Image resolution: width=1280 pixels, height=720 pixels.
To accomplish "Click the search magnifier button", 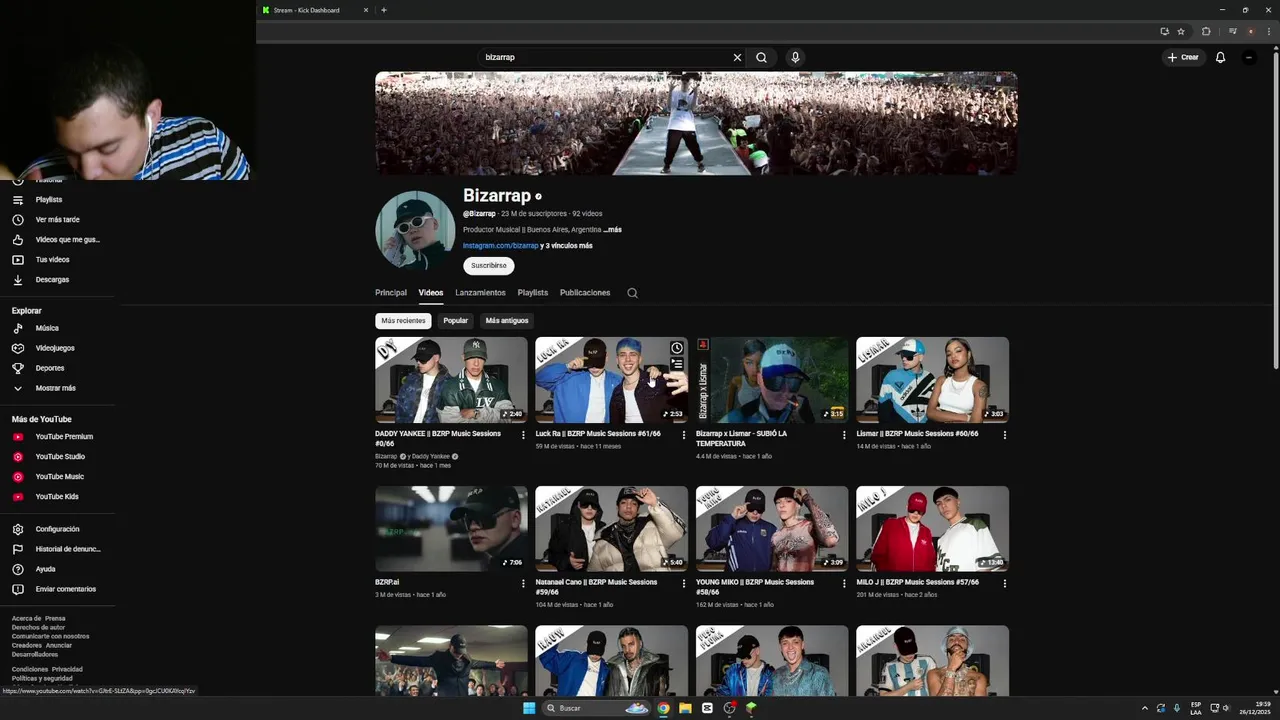I will (x=761, y=57).
